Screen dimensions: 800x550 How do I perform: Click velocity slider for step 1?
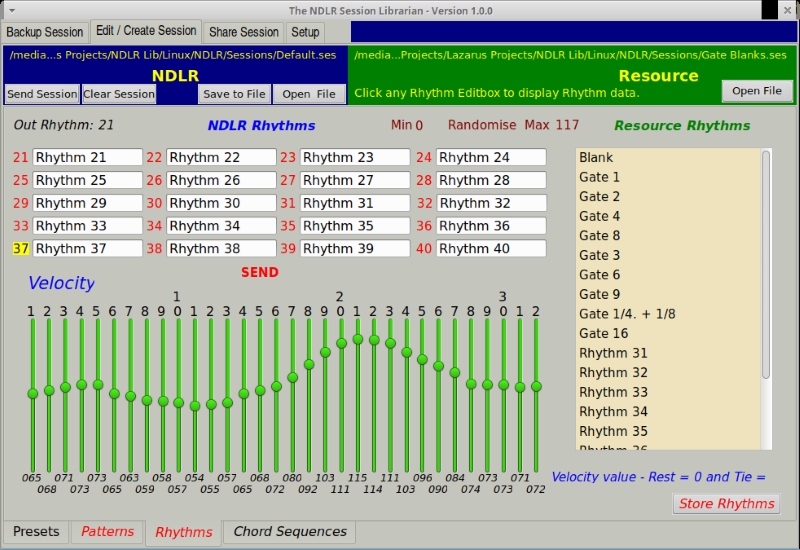pos(33,395)
